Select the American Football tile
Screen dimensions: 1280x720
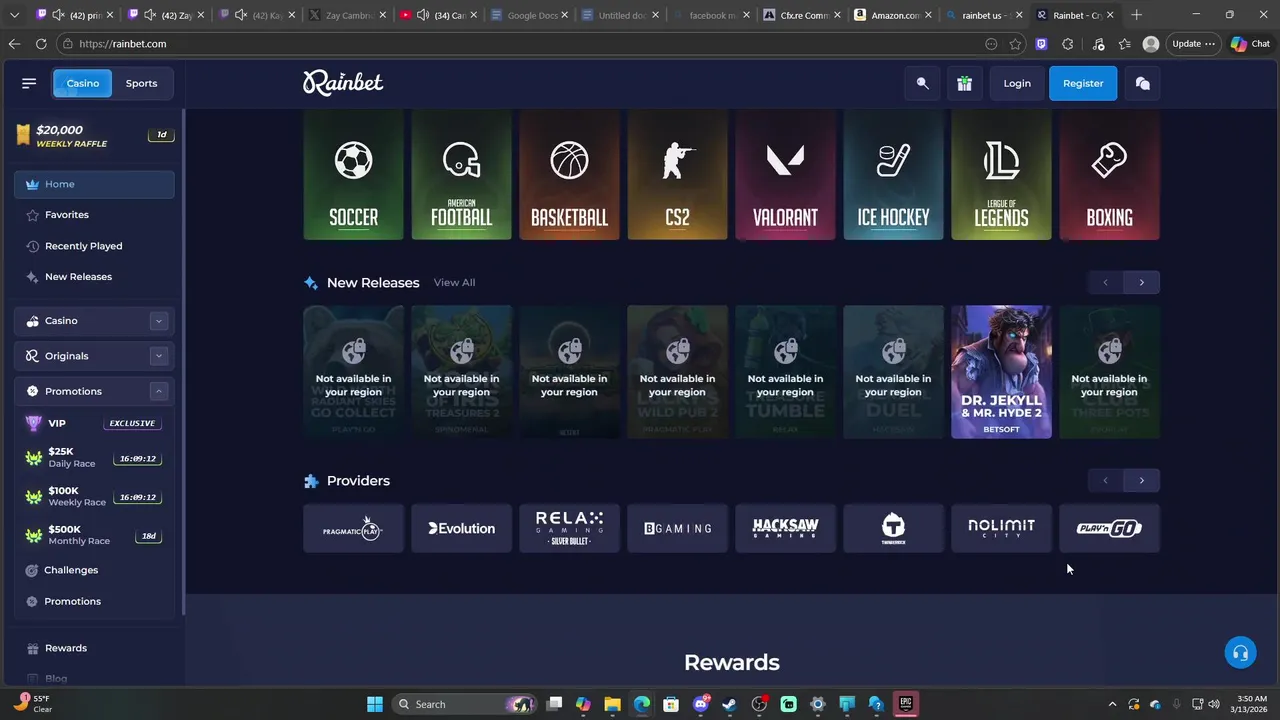coord(461,175)
